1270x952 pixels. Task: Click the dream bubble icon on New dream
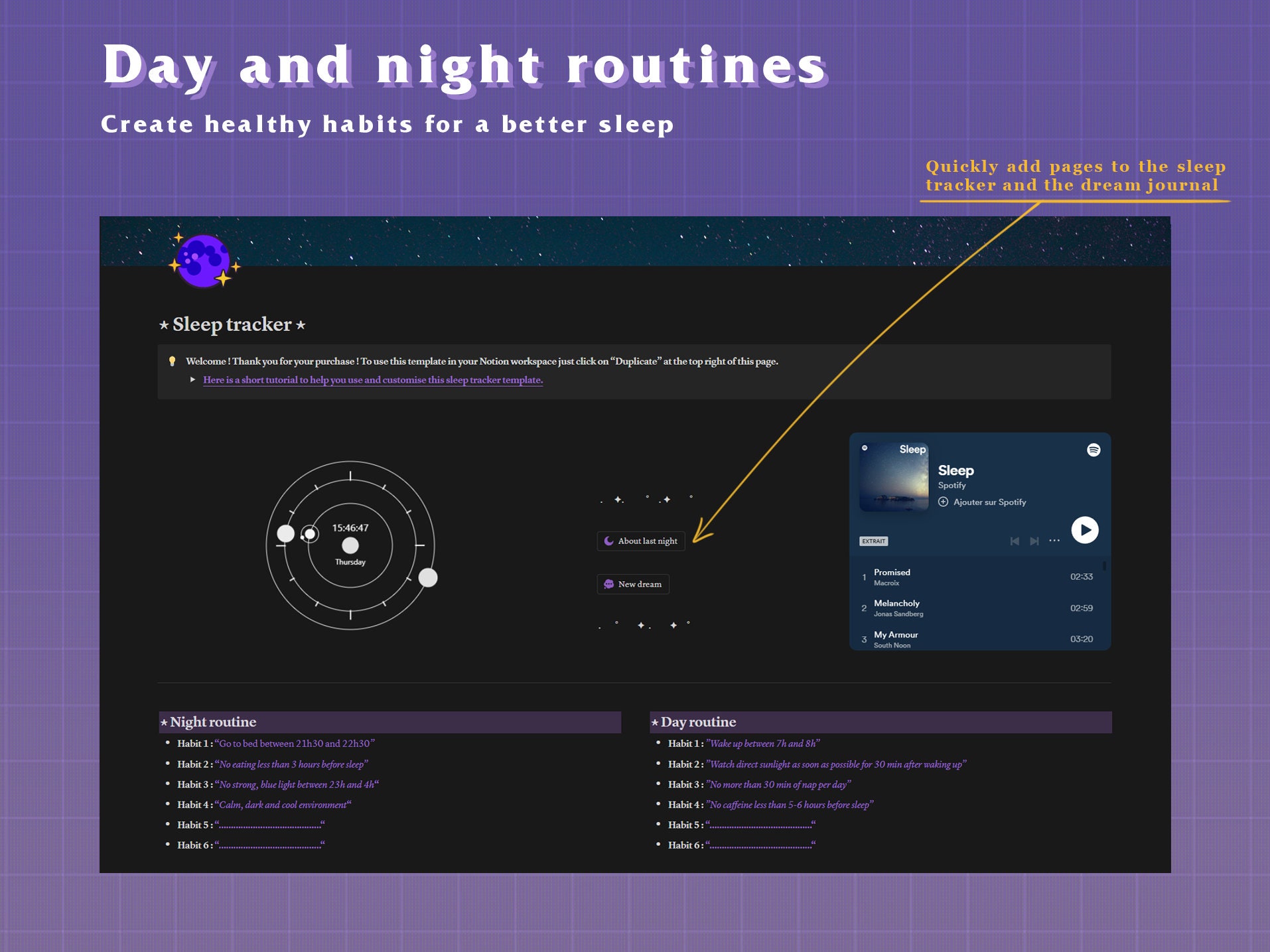pyautogui.click(x=608, y=584)
